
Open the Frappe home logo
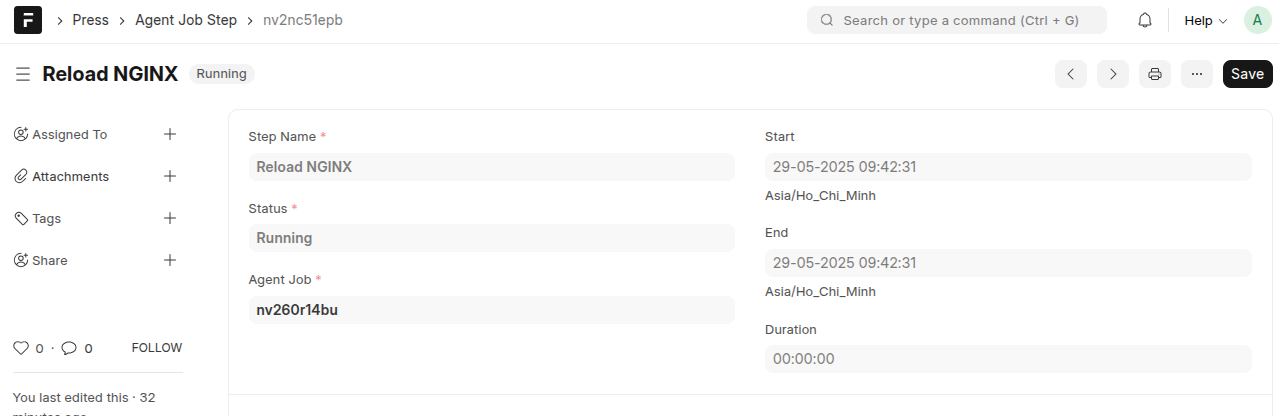[x=28, y=20]
